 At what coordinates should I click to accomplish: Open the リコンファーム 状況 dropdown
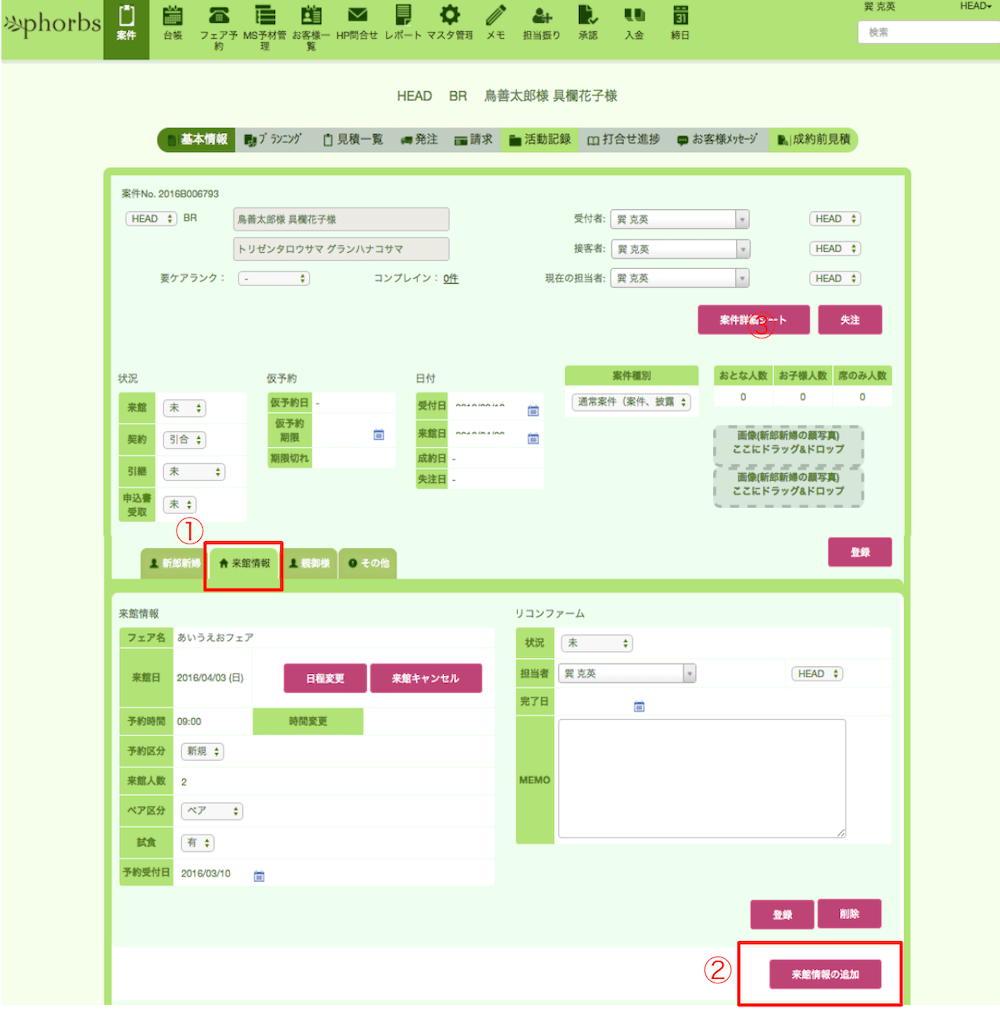pyautogui.click(x=597, y=643)
